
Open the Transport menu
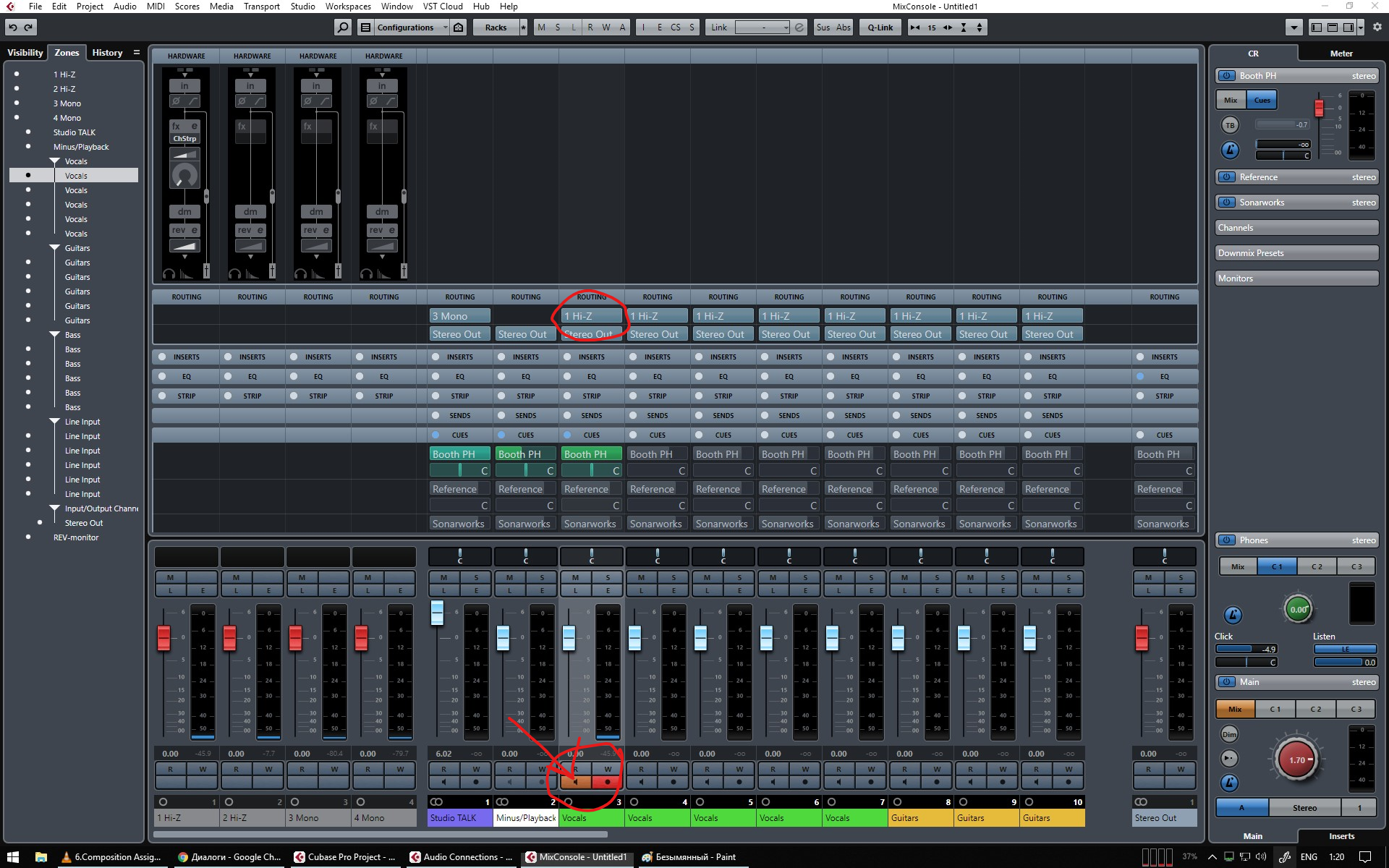coord(261,7)
